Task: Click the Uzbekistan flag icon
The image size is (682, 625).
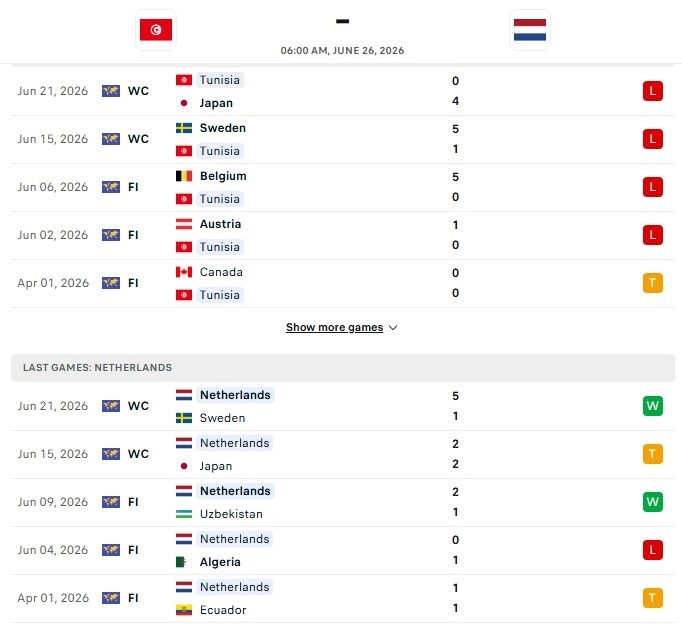Action: tap(184, 514)
